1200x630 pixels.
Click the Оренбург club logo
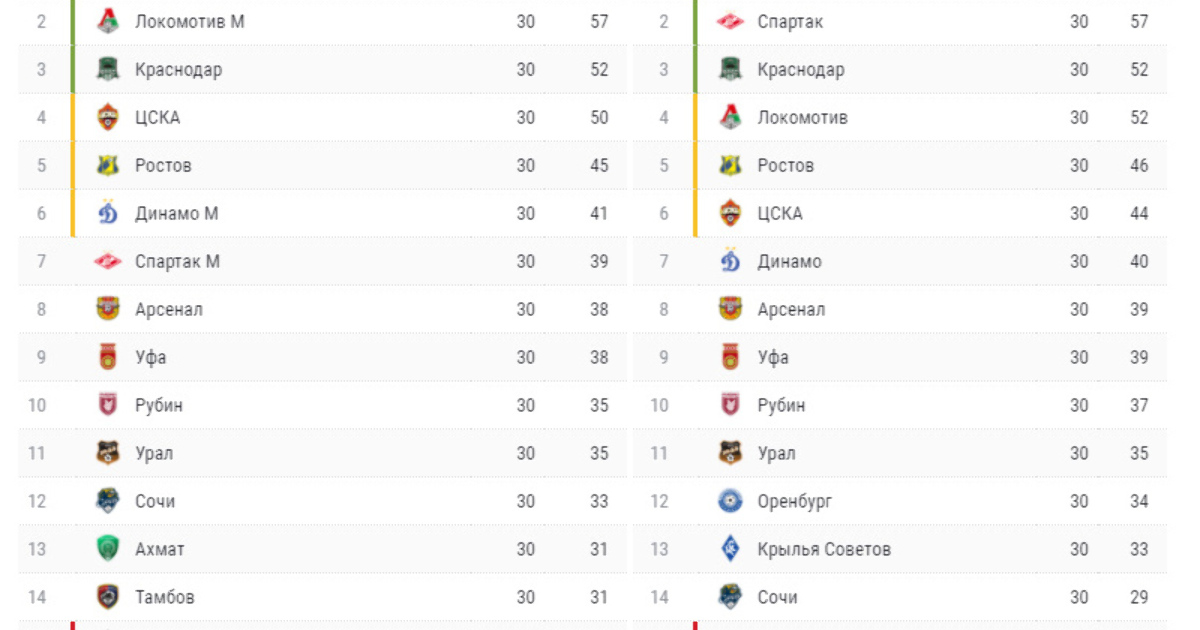coord(731,501)
